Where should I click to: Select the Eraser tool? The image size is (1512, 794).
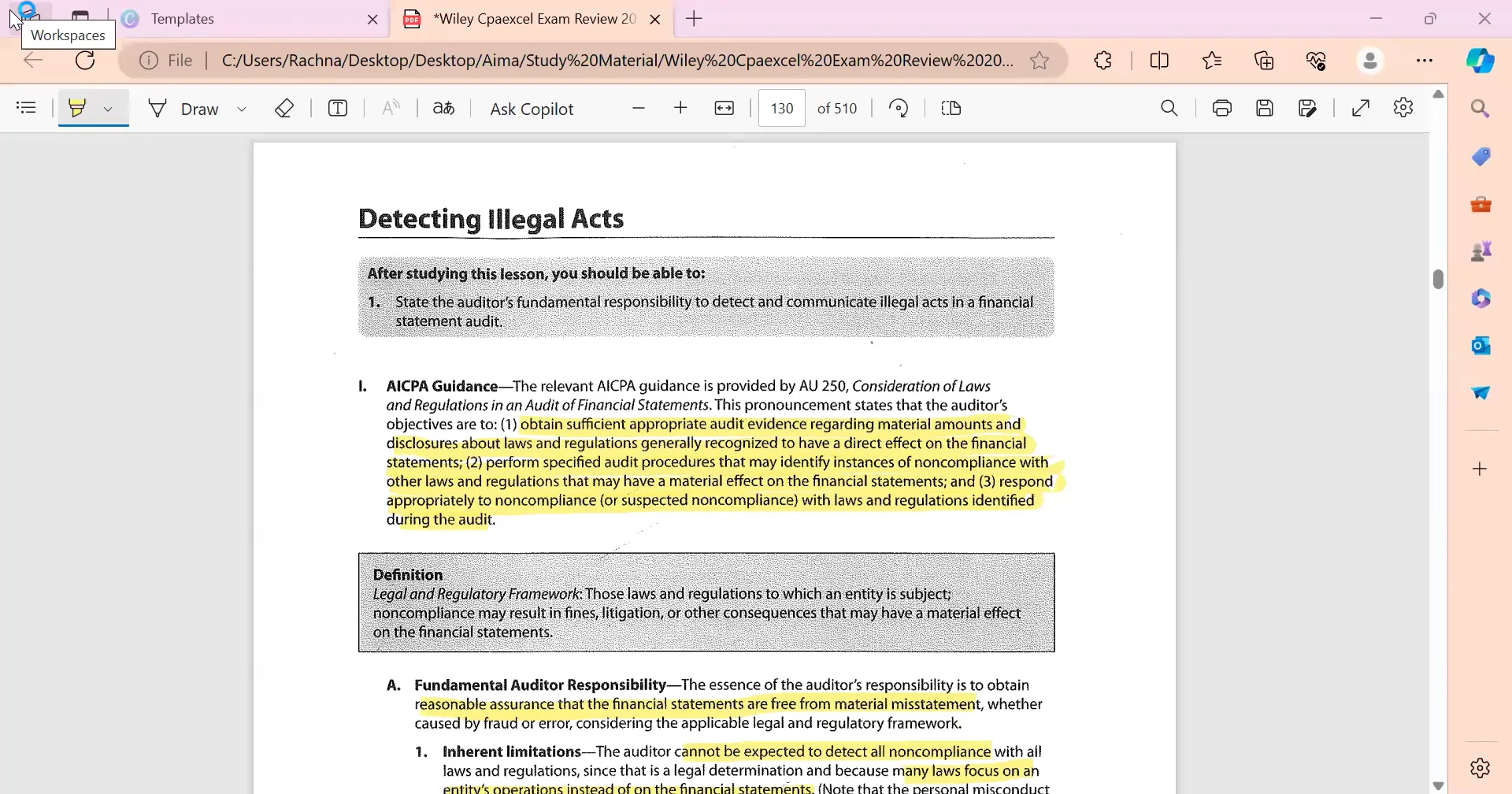click(284, 108)
